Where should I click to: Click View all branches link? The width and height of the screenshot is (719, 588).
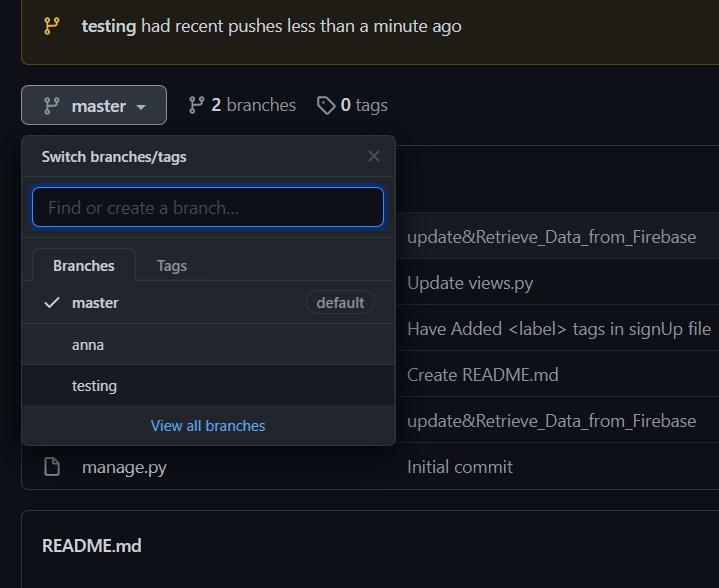pos(208,426)
